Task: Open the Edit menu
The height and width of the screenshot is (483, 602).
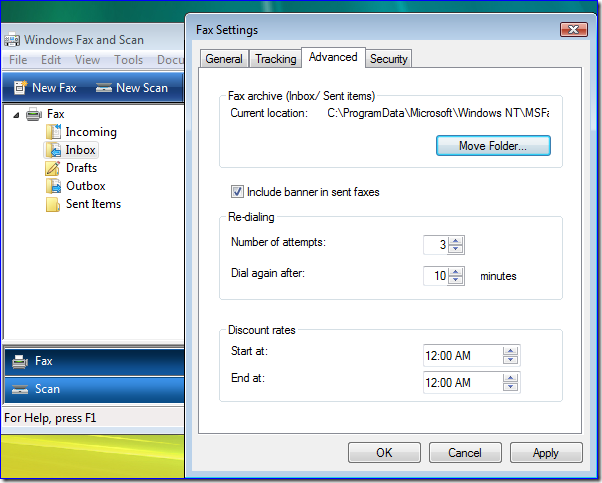Action: 51,60
